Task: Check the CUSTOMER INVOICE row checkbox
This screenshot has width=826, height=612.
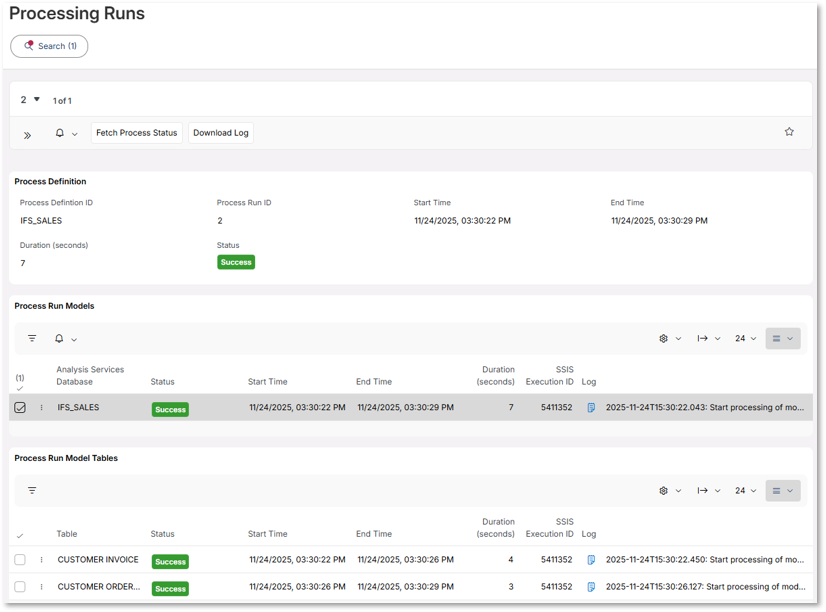Action: click(20, 560)
